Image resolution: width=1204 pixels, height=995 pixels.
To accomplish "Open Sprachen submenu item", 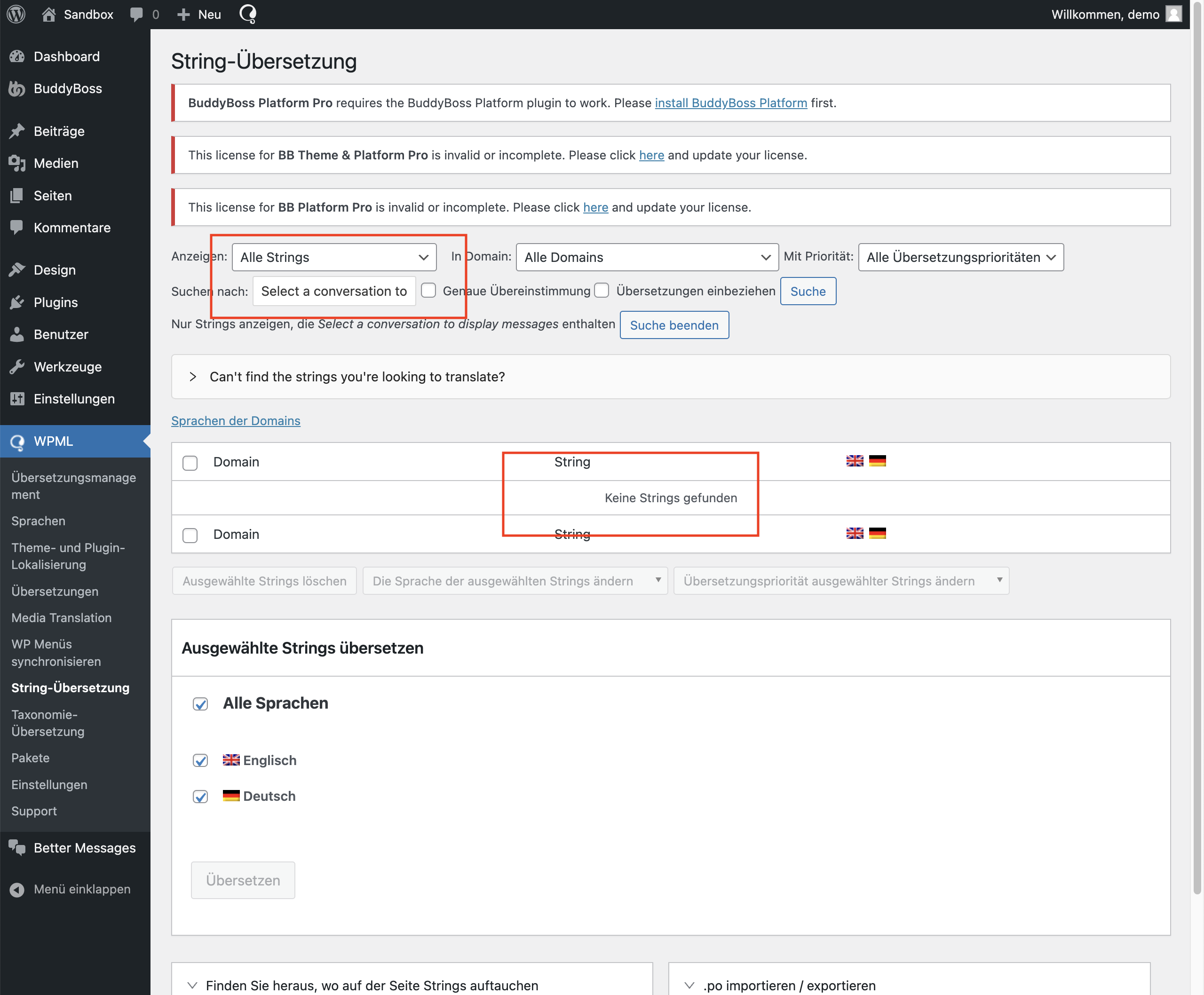I will point(39,521).
